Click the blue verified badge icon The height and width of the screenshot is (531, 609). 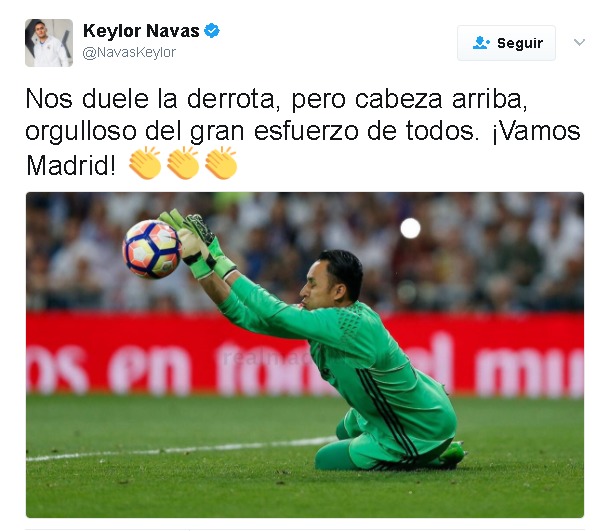click(x=212, y=30)
